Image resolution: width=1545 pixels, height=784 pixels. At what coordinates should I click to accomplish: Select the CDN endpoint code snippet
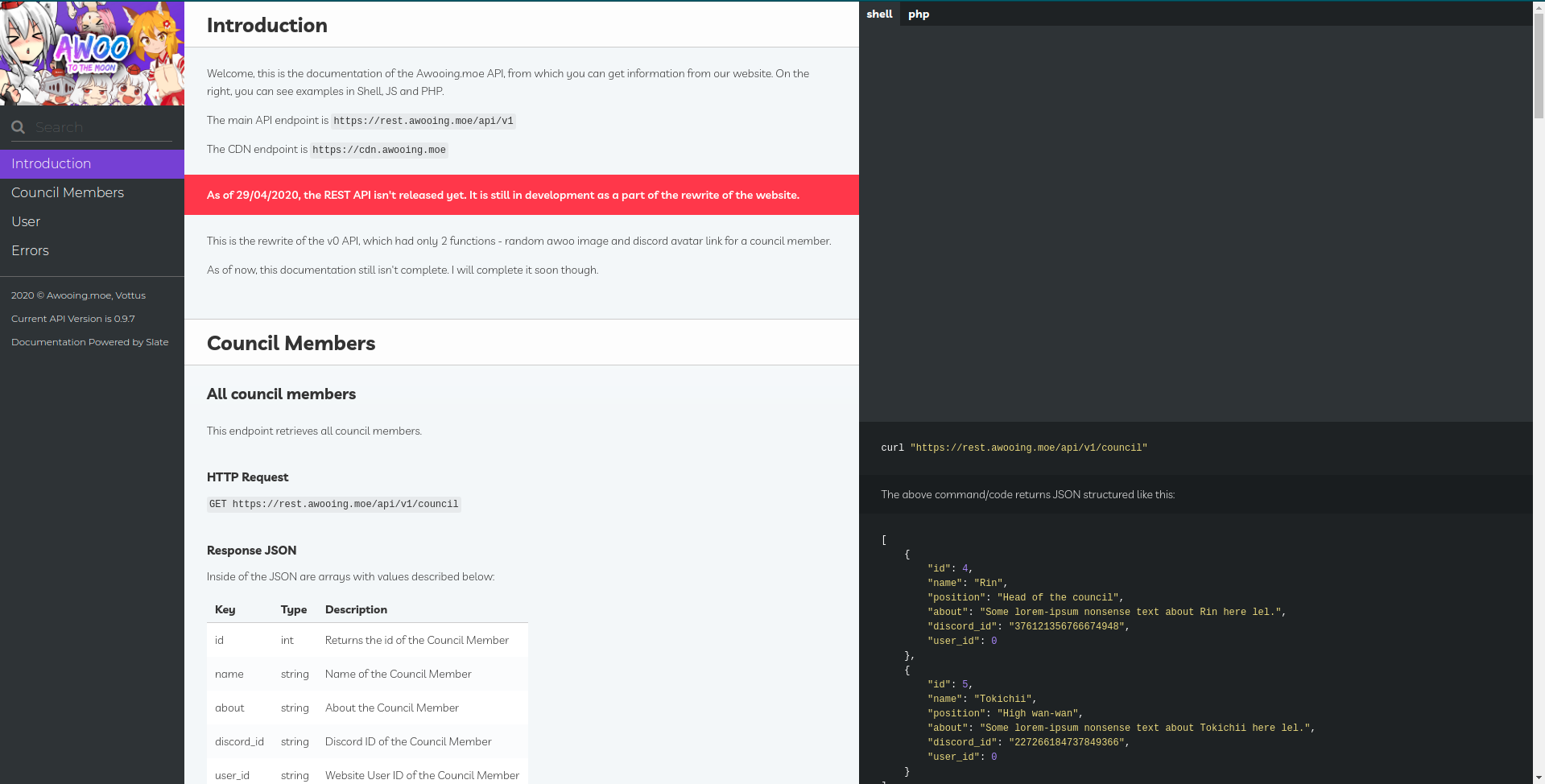(x=378, y=150)
